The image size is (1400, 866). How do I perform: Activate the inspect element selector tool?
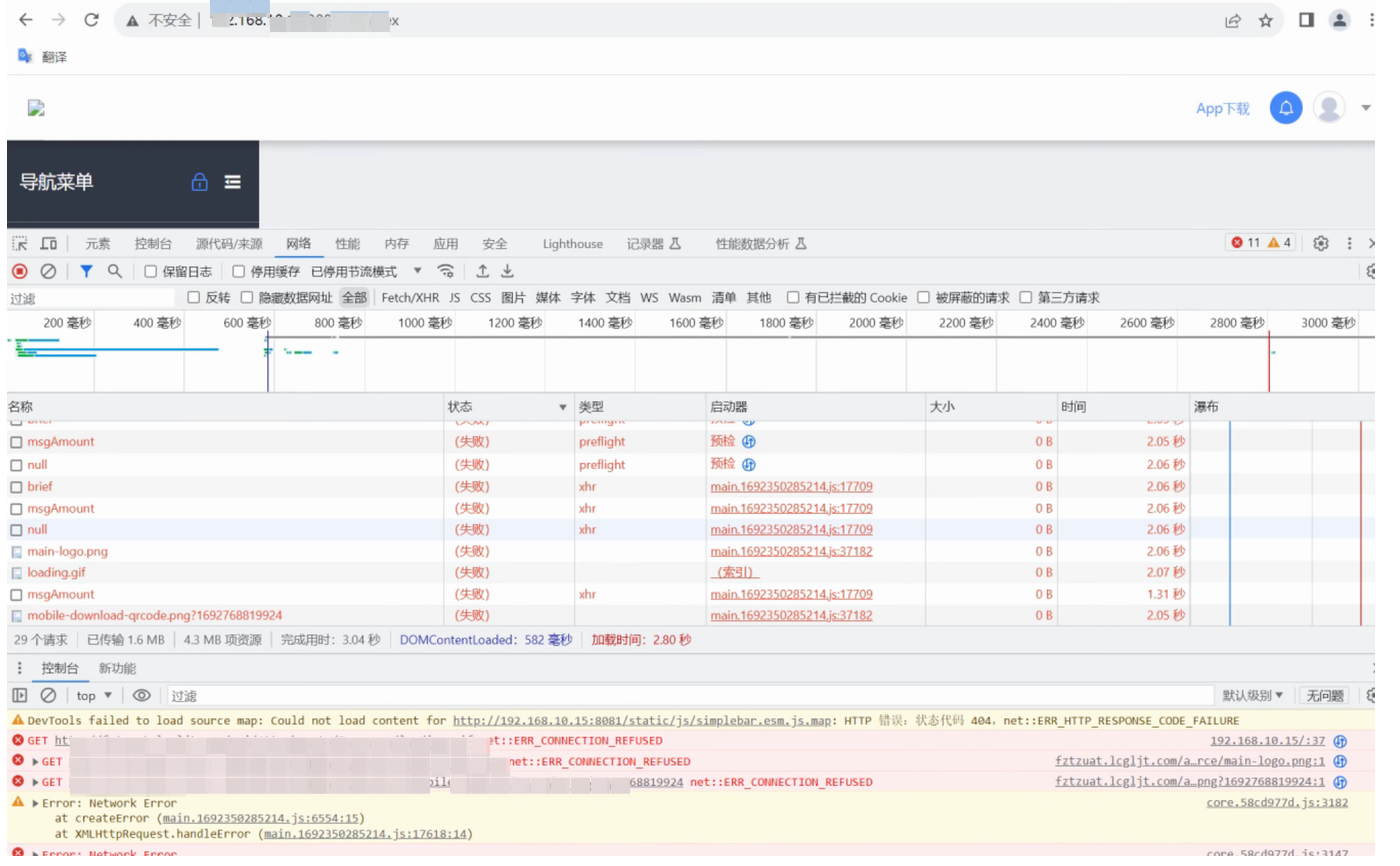coord(20,243)
